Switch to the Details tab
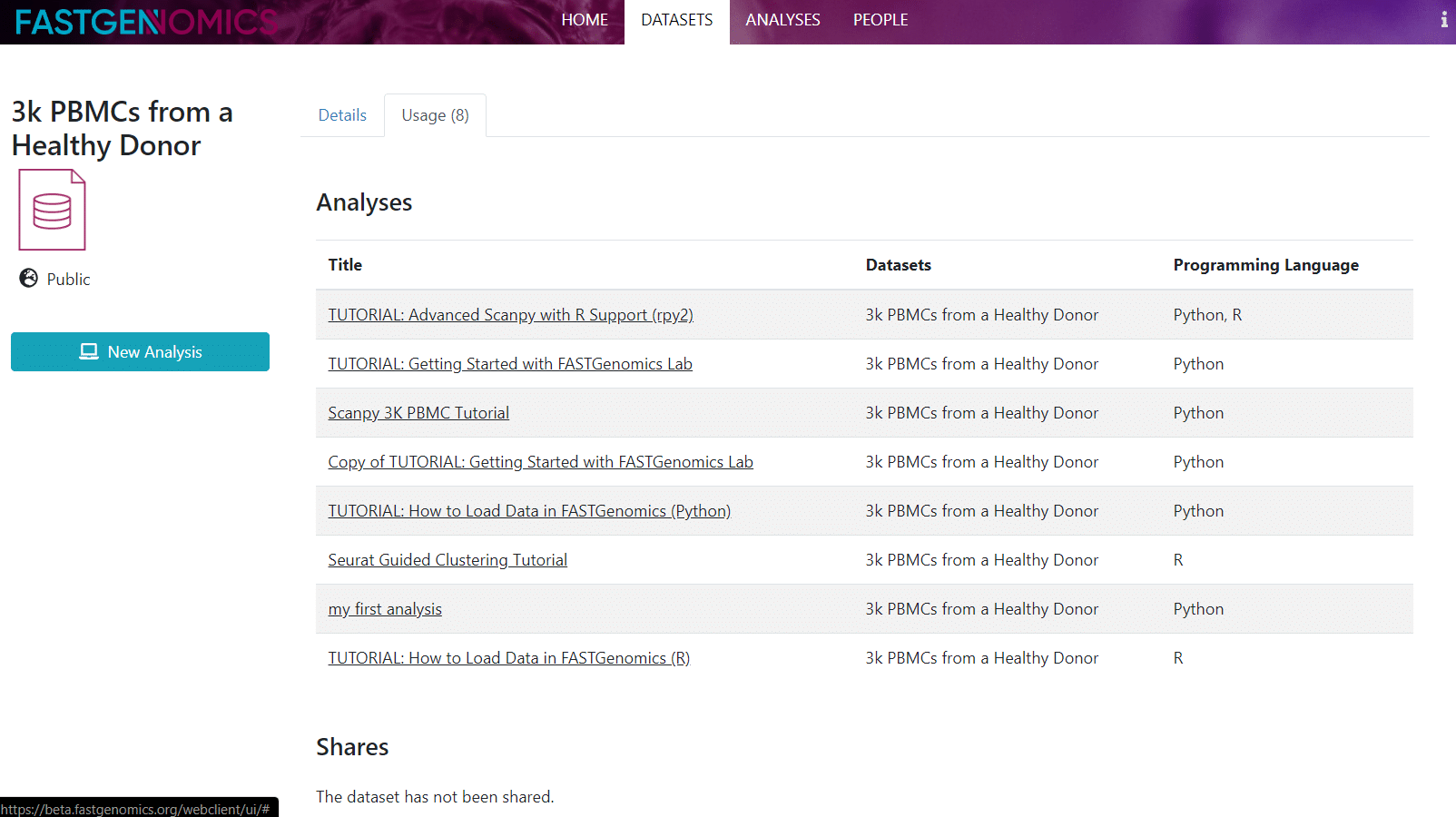This screenshot has height=817, width=1456. [342, 115]
